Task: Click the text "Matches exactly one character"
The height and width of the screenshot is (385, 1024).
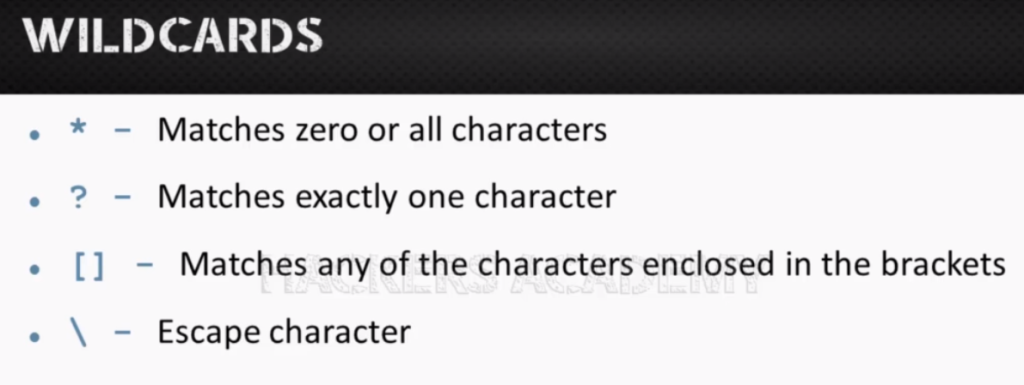Action: [387, 197]
